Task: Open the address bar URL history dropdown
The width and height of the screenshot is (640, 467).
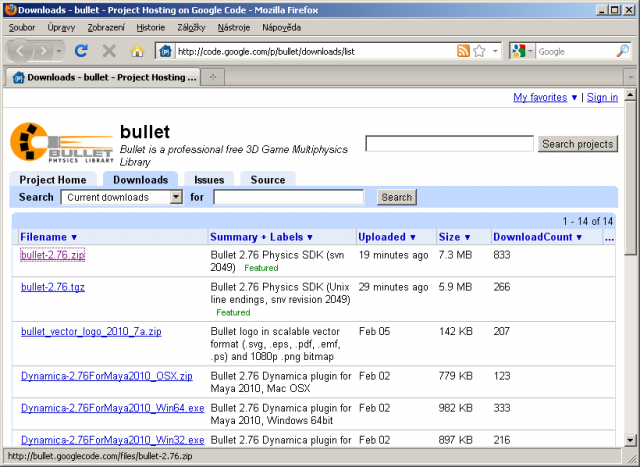Action: (x=495, y=51)
